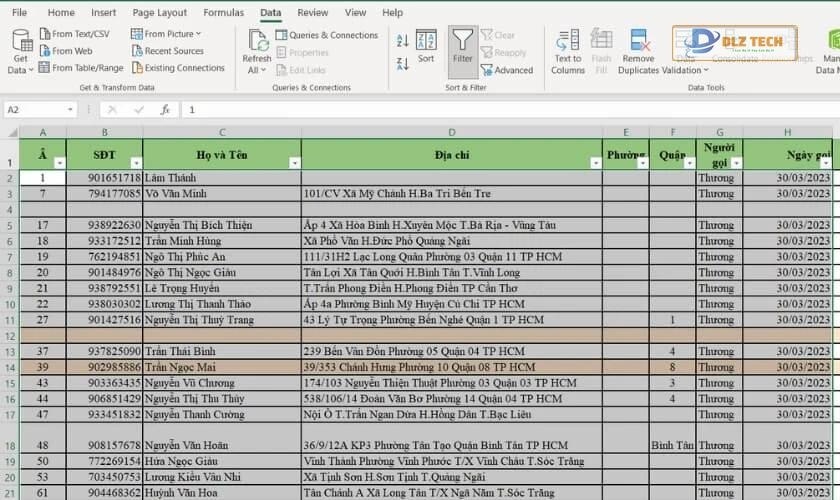Image resolution: width=840 pixels, height=500 pixels.
Task: Open Advanced filter options
Action: [x=505, y=70]
